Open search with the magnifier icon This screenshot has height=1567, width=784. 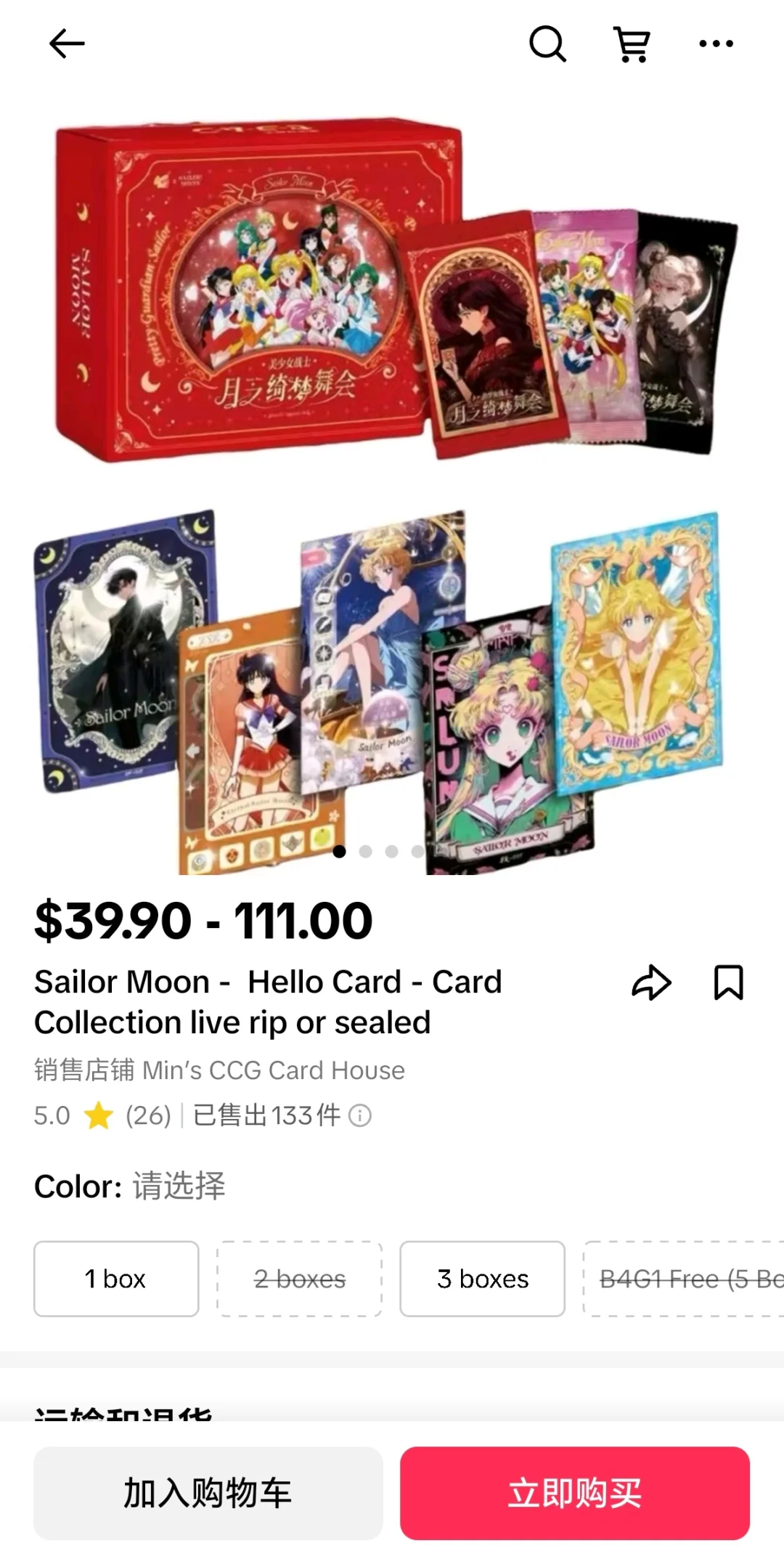point(547,44)
